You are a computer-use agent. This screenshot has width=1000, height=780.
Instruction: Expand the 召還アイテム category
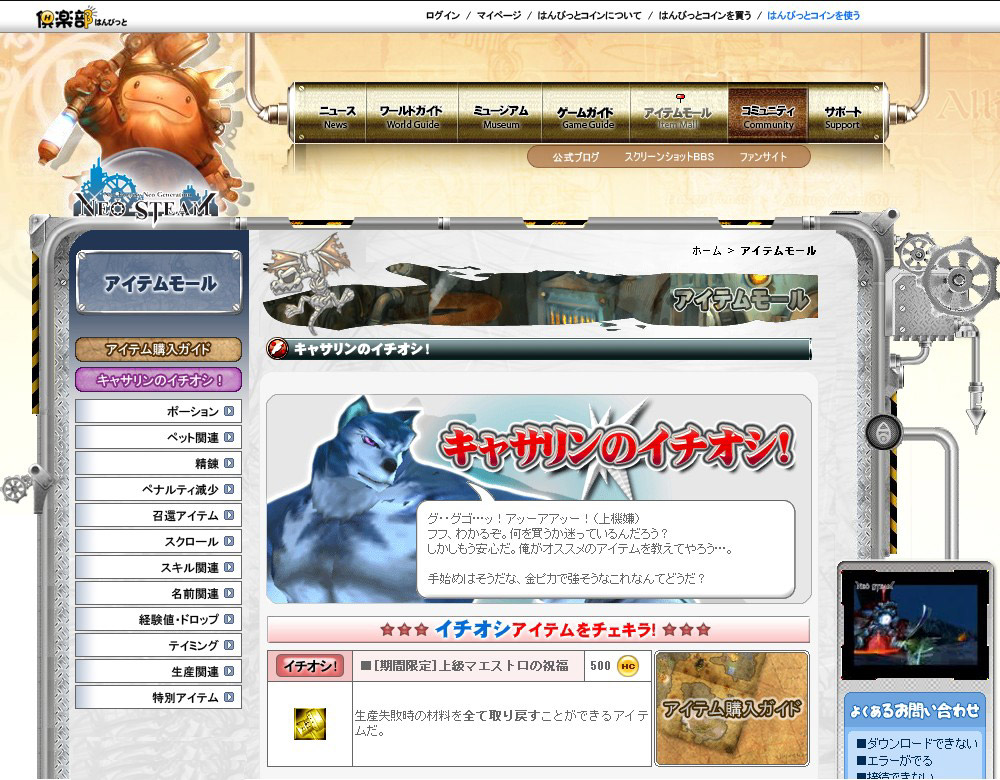[x=158, y=515]
